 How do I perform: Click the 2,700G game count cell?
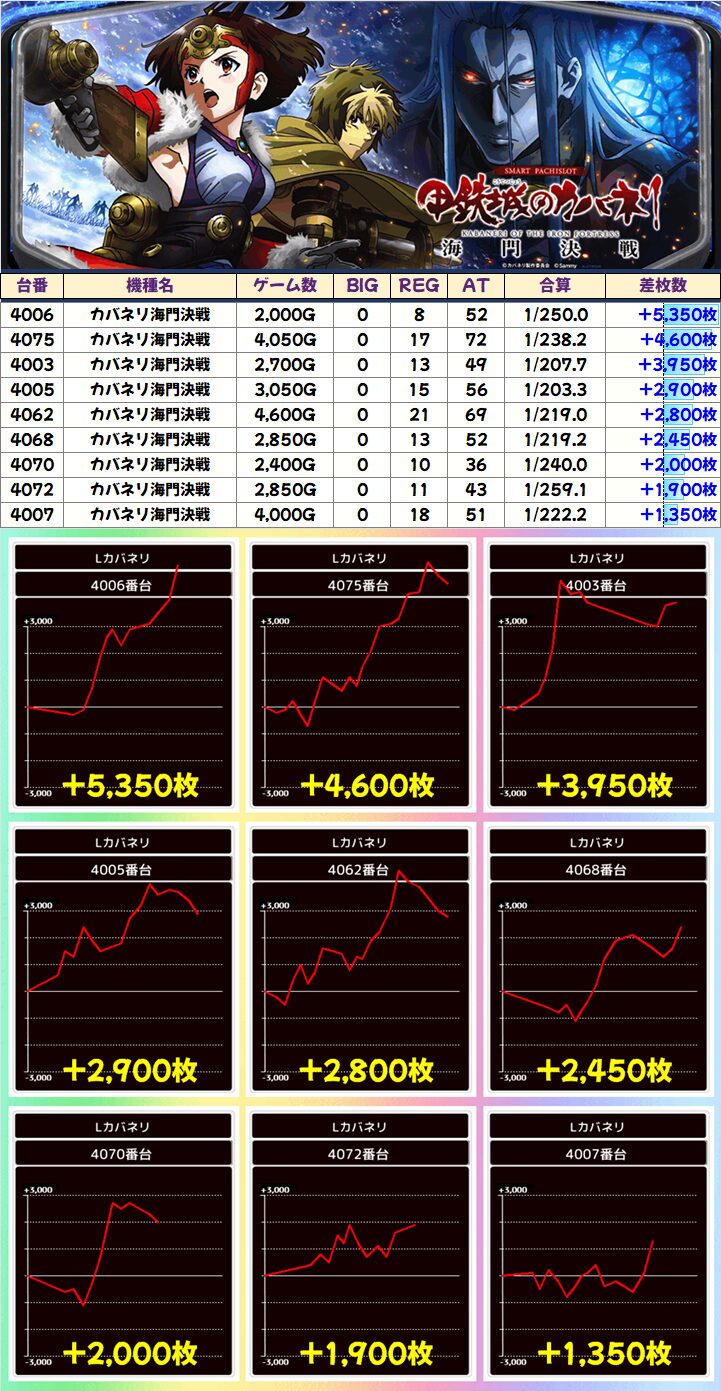285,365
